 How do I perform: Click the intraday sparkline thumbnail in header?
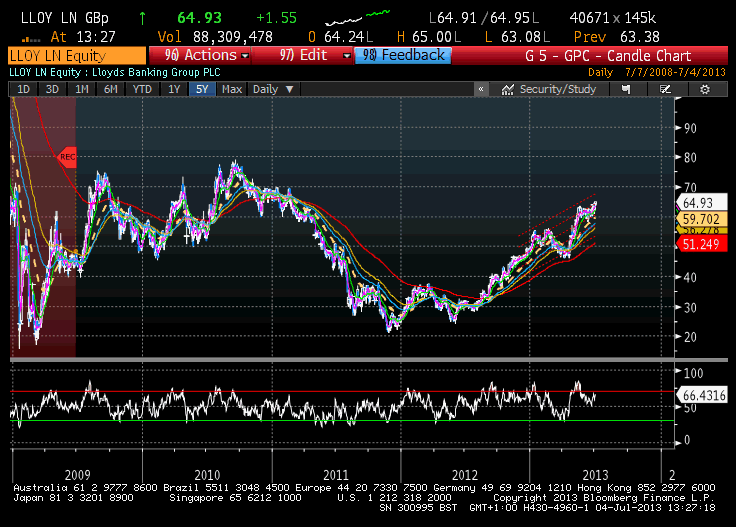pos(358,18)
